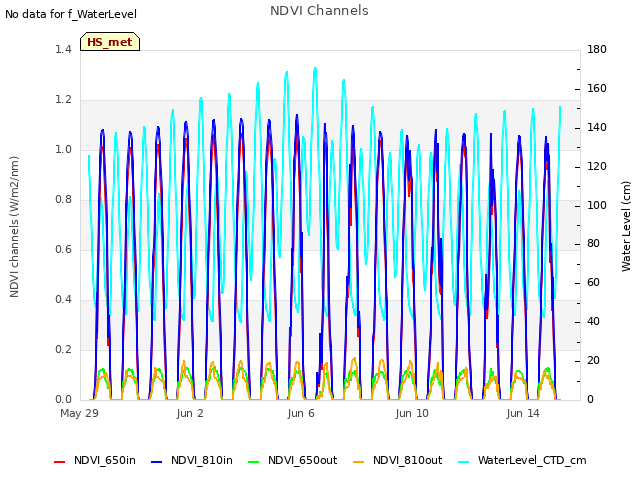640x480 pixels.
Task: Click the 0.8 left axis tick label
Action: pos(63,200)
